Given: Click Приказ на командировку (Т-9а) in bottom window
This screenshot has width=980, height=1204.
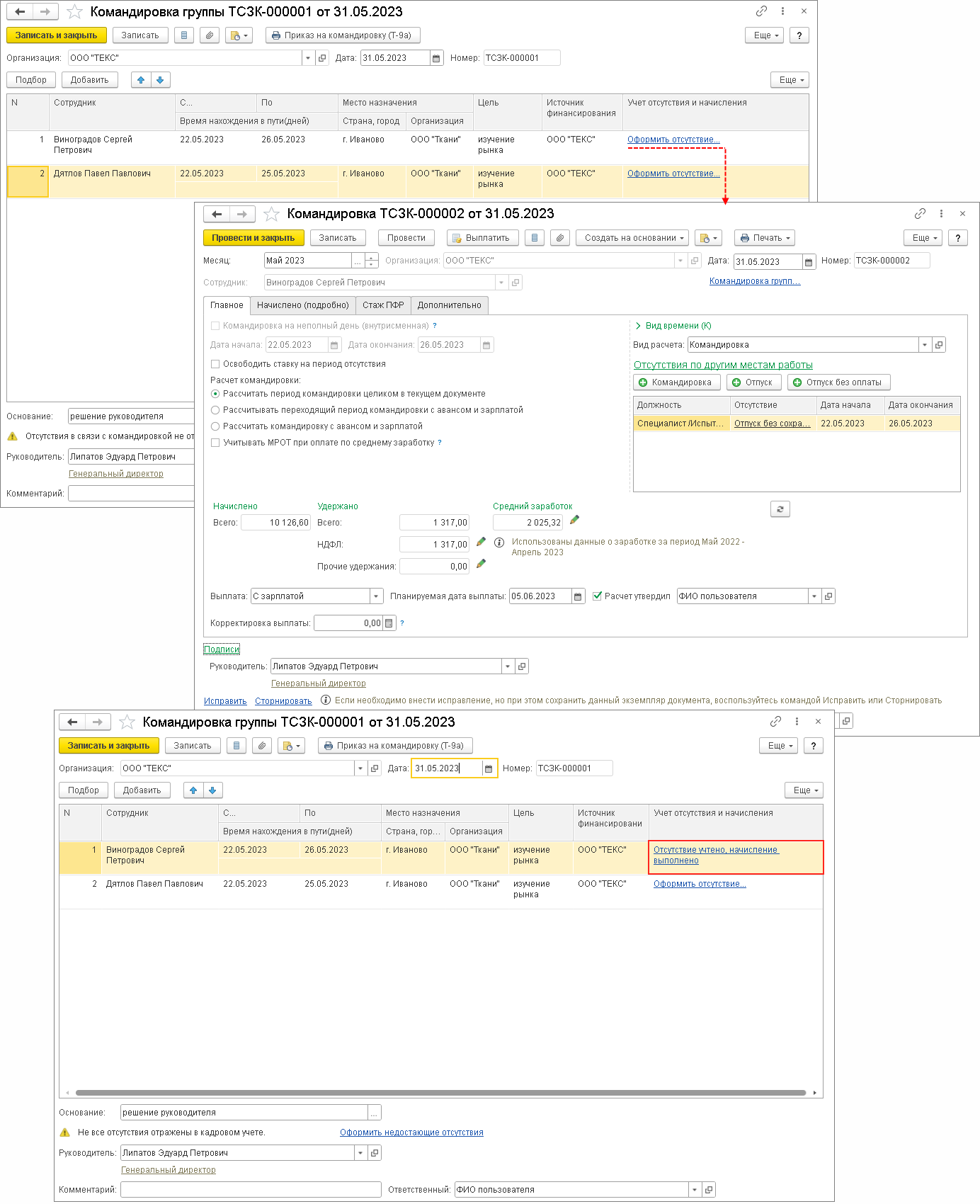Looking at the screenshot, I should coord(395,746).
